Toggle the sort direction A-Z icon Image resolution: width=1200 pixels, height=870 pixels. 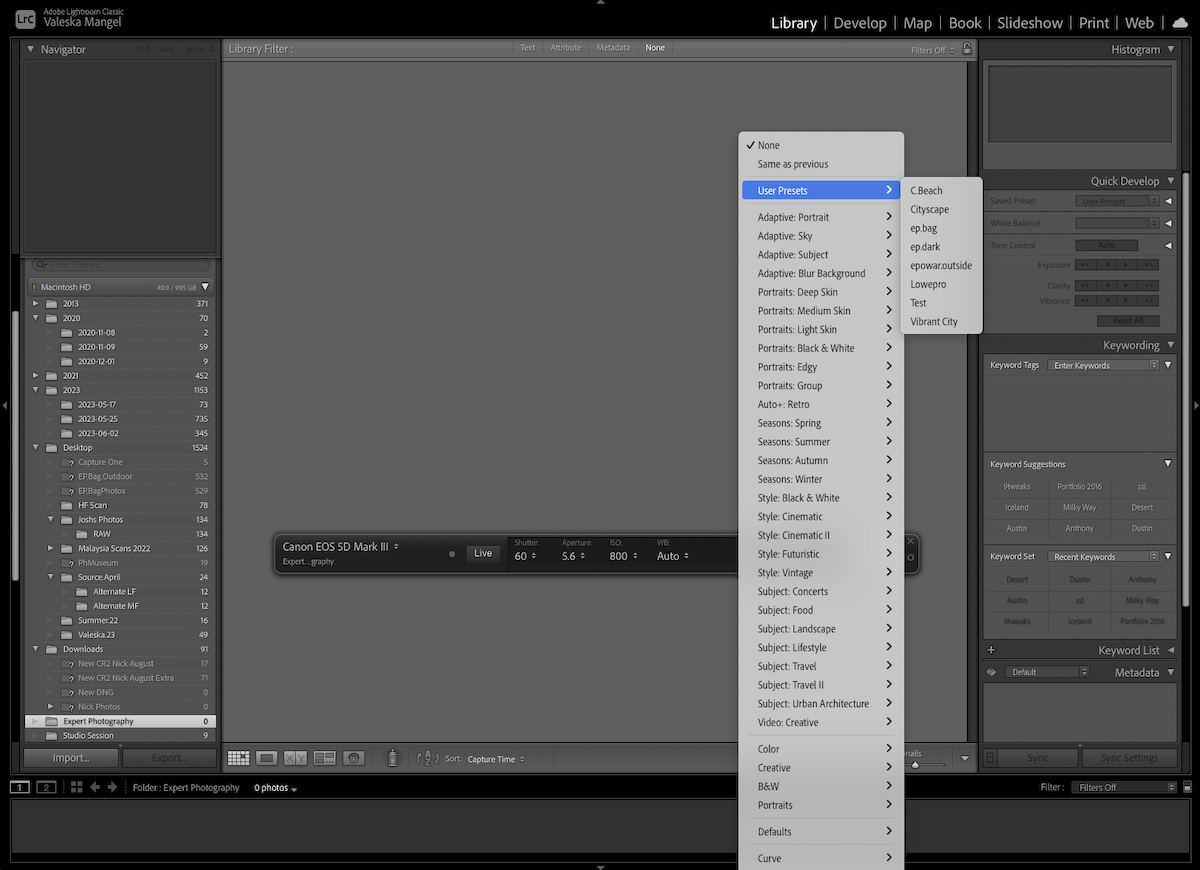point(426,759)
